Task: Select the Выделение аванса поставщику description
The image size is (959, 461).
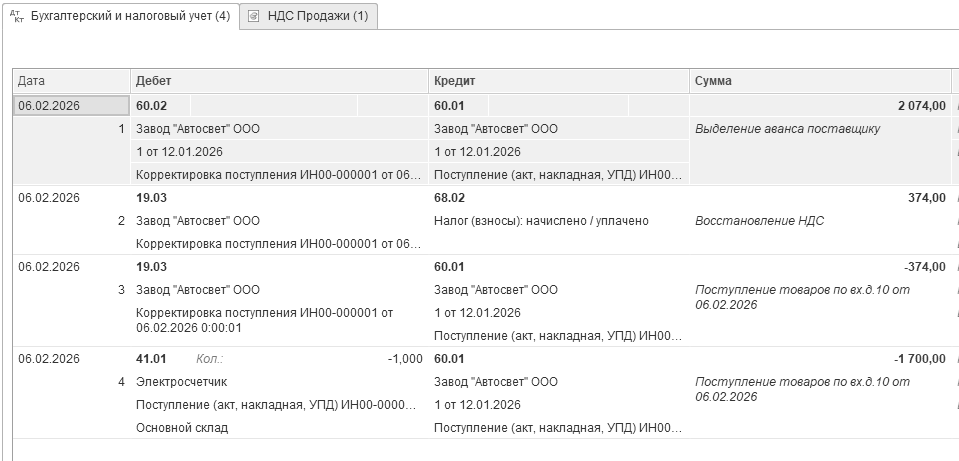Action: pos(787,128)
